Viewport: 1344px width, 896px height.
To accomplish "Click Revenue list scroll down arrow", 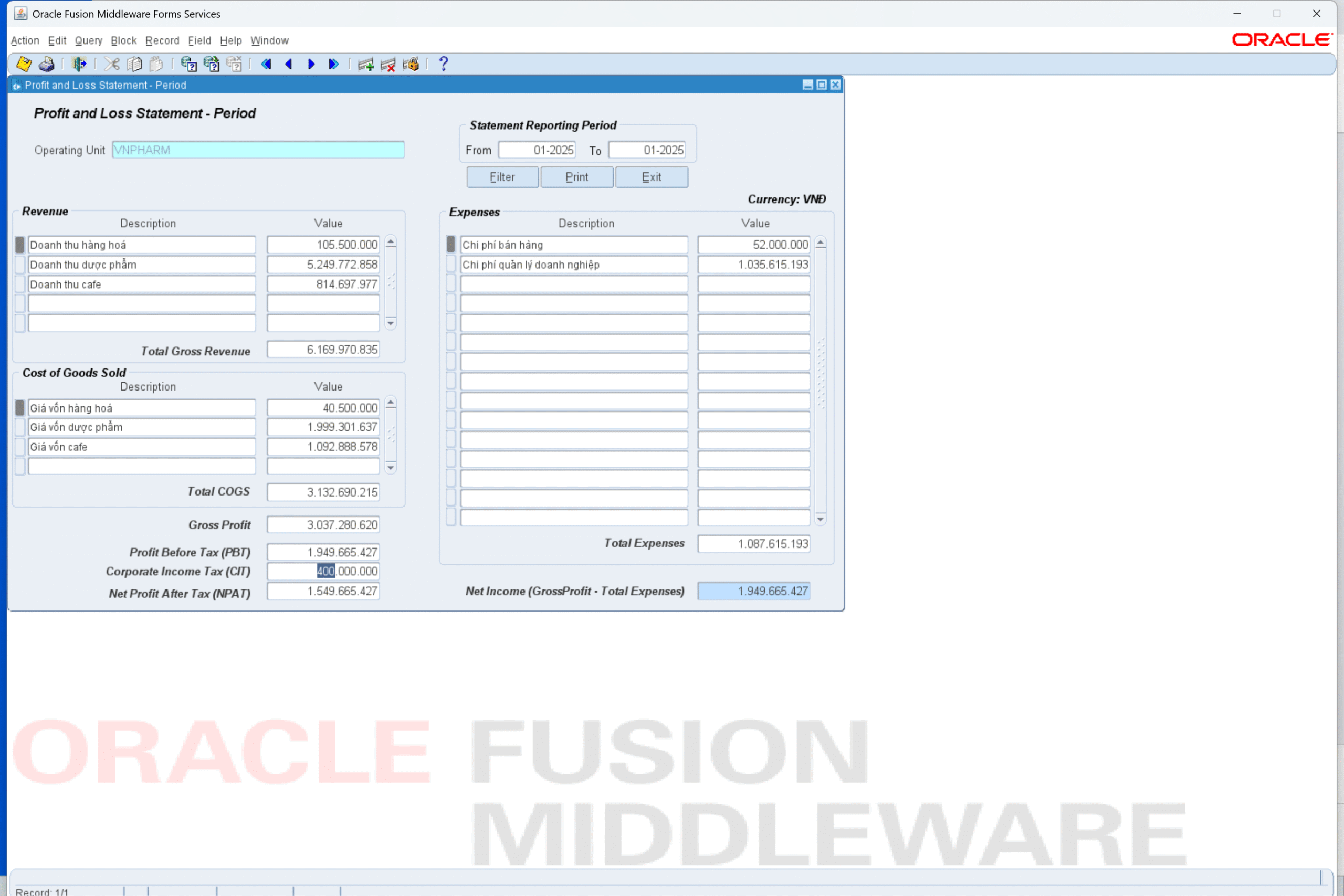I will point(391,323).
